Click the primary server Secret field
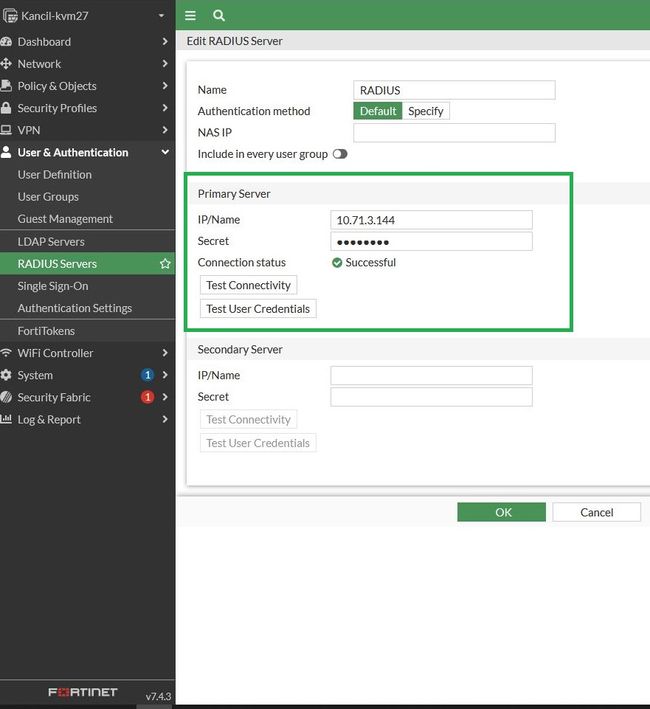The height and width of the screenshot is (709, 650). click(431, 241)
